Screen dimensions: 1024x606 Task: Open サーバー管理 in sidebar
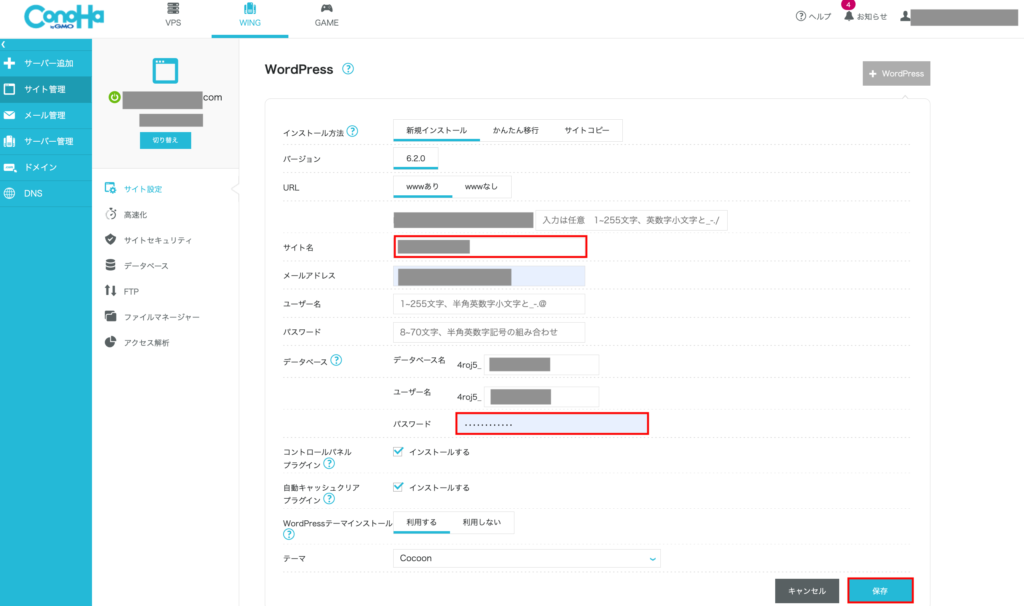tap(46, 141)
